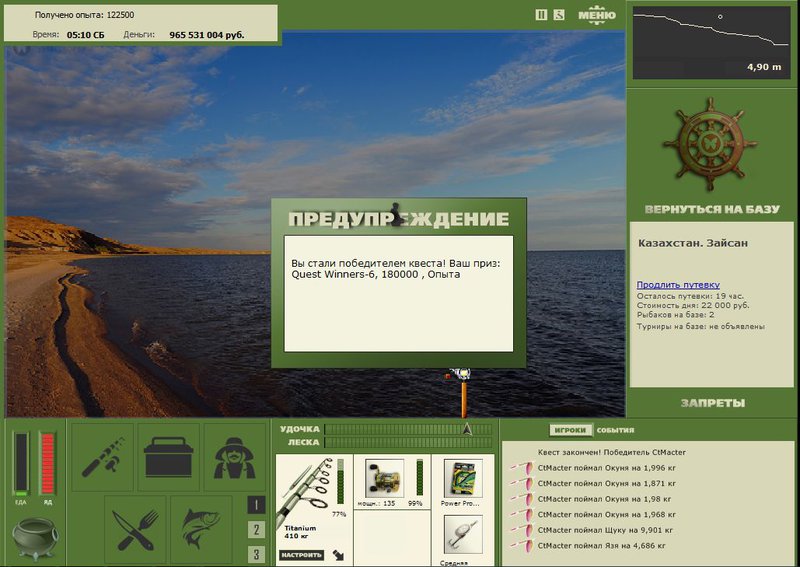
Task: Click the log entry Окуня на 1,996 кг
Action: point(607,468)
